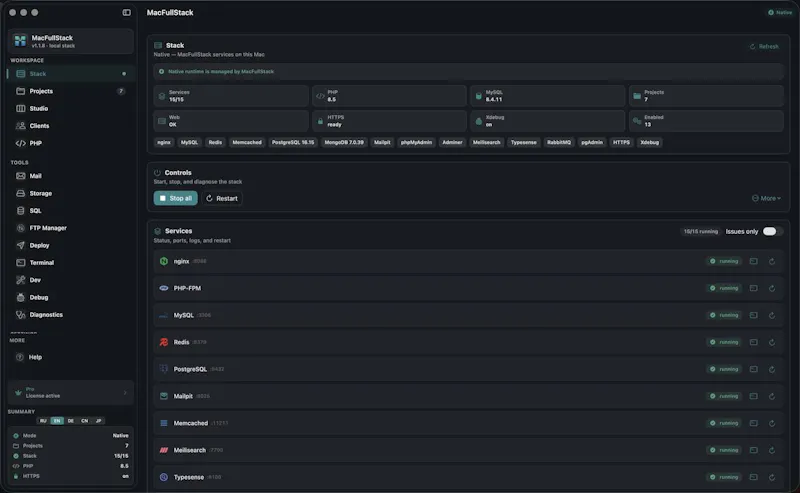
Task: Open log for Mailpit service
Action: (753, 396)
